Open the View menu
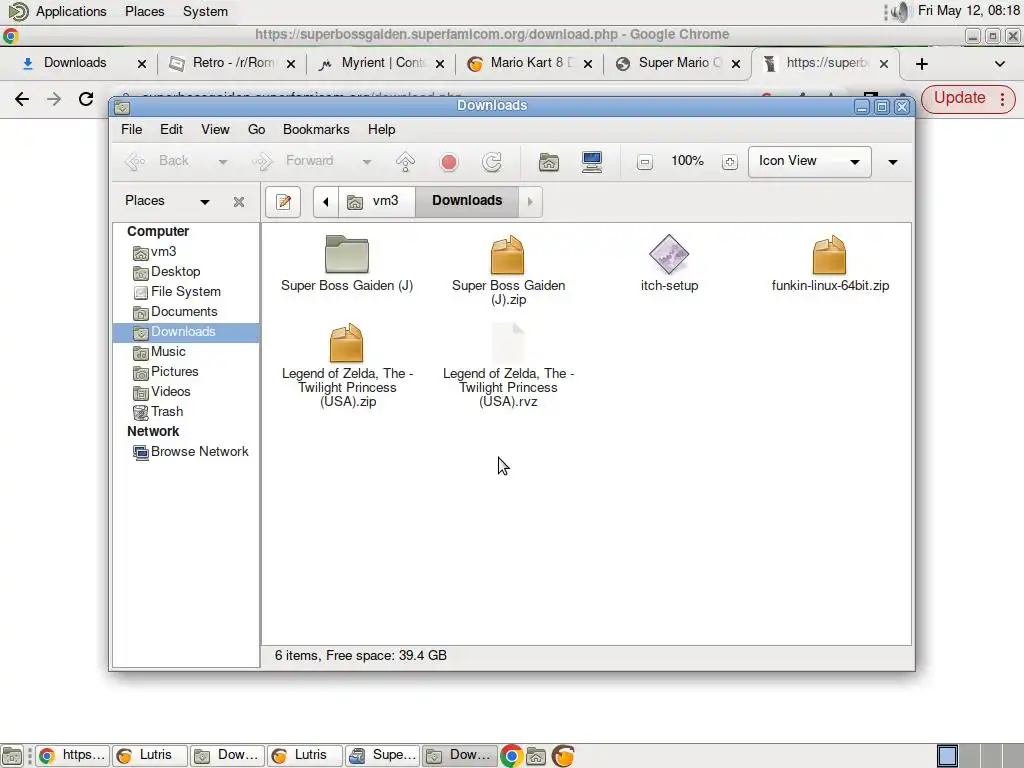1024x768 pixels. (215, 129)
